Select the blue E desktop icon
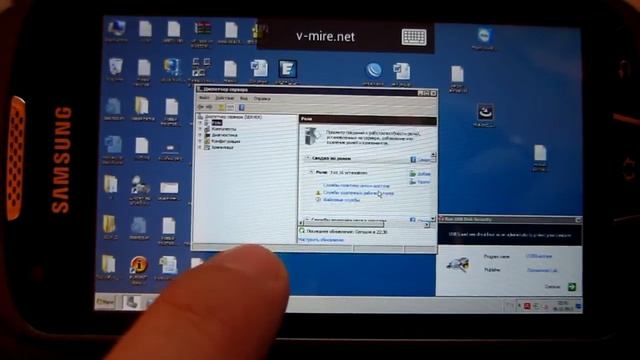This screenshot has width=640, height=360. click(287, 70)
